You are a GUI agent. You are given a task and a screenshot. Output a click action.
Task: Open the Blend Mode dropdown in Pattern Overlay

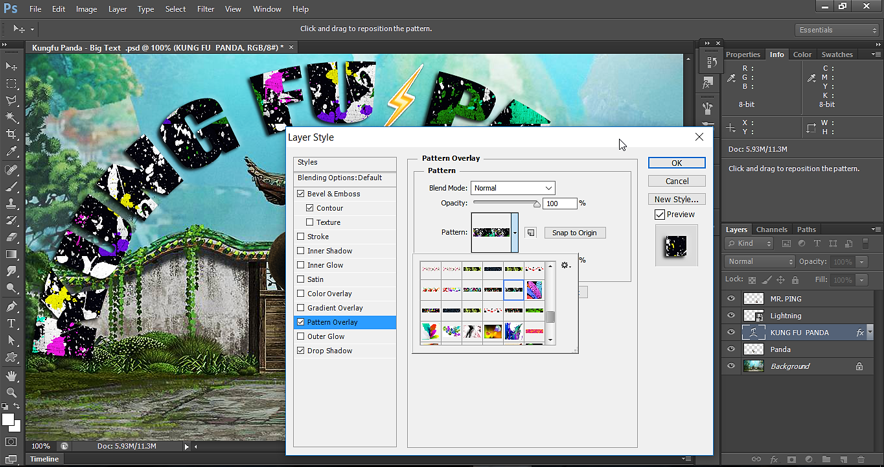click(513, 188)
